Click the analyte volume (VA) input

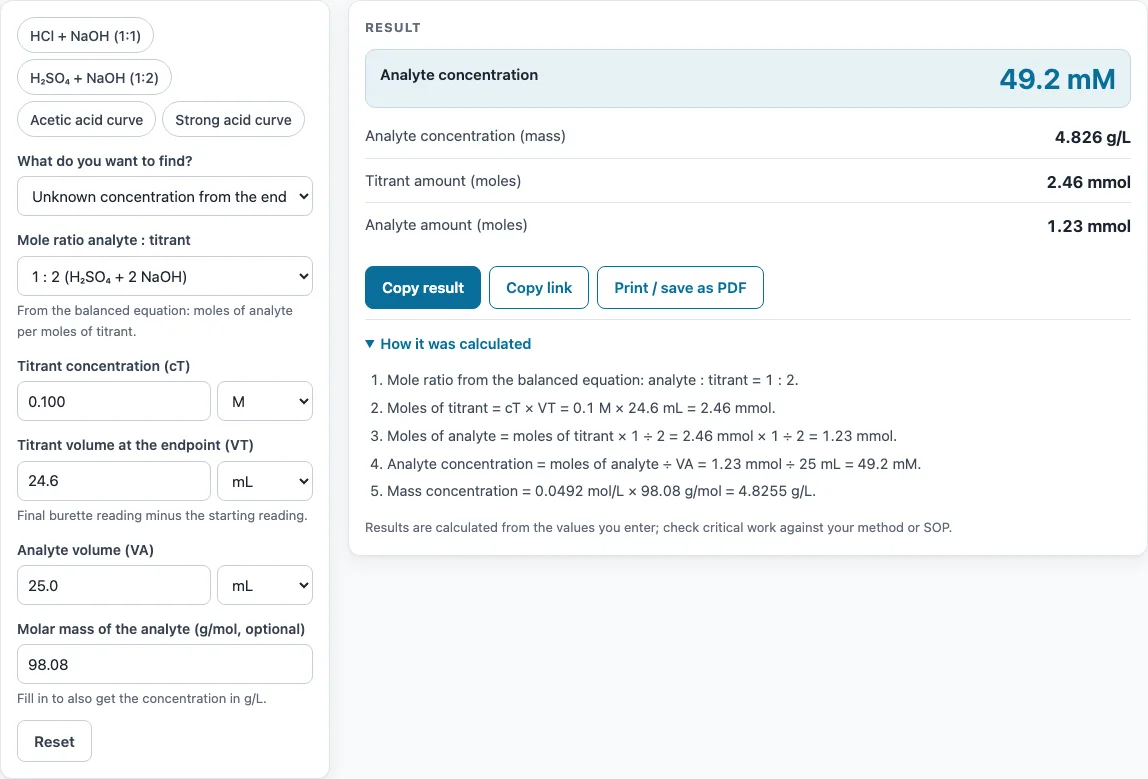point(113,585)
